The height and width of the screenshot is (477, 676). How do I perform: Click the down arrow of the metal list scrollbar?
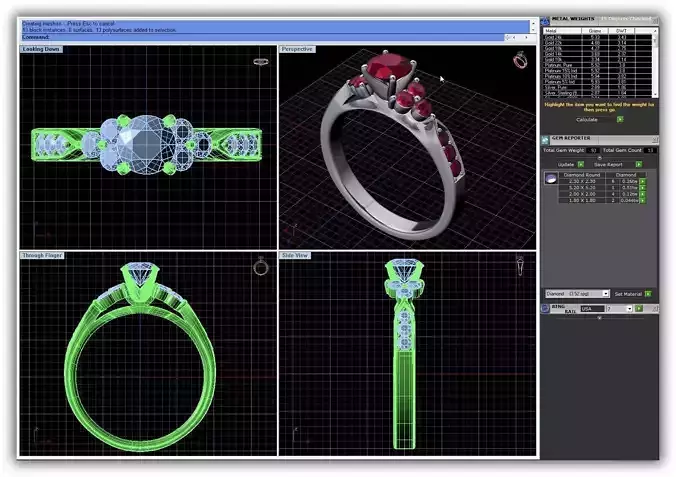point(655,94)
